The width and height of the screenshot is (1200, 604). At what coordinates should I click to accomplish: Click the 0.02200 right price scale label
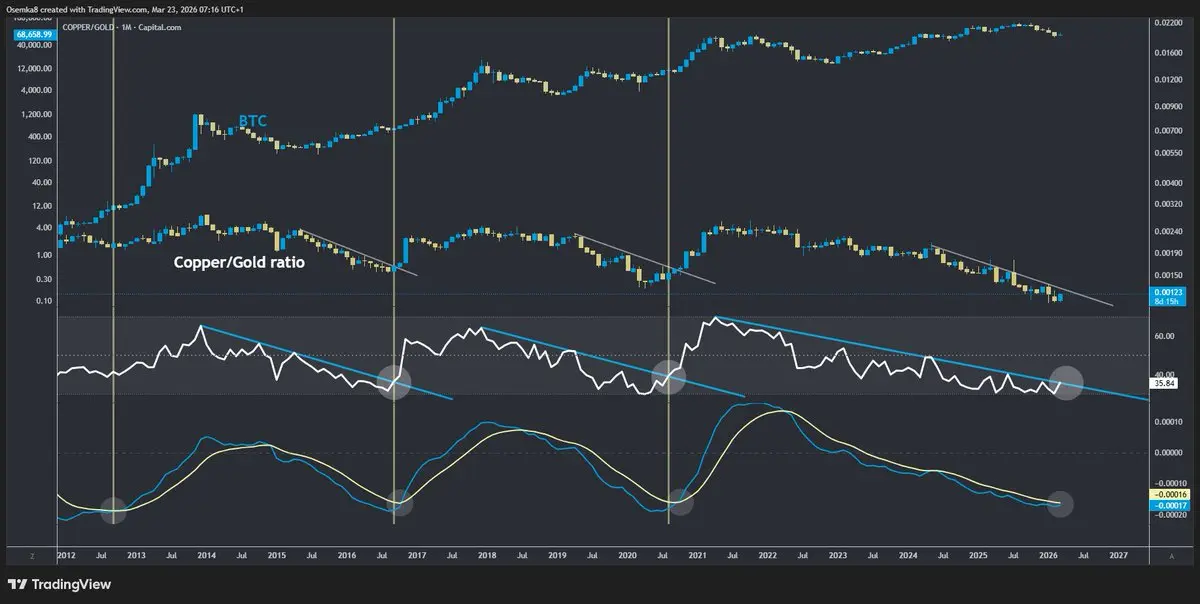pyautogui.click(x=1167, y=21)
